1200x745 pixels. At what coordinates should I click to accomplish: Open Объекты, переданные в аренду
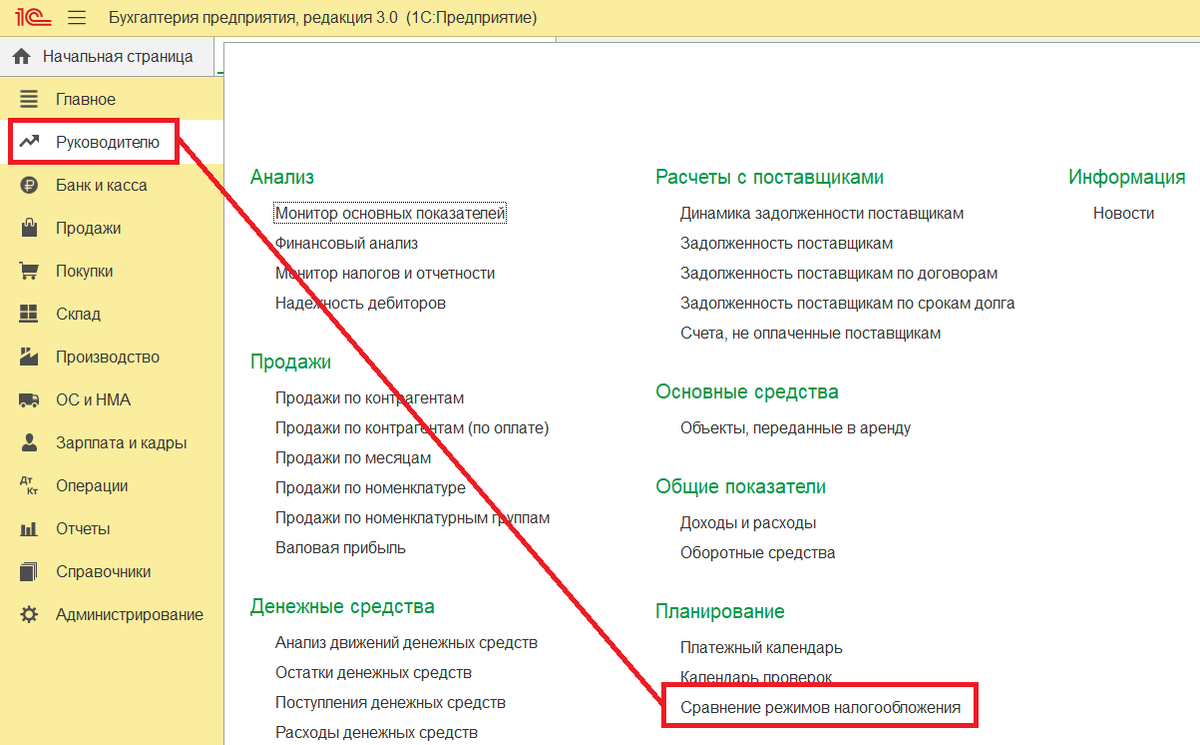[795, 428]
